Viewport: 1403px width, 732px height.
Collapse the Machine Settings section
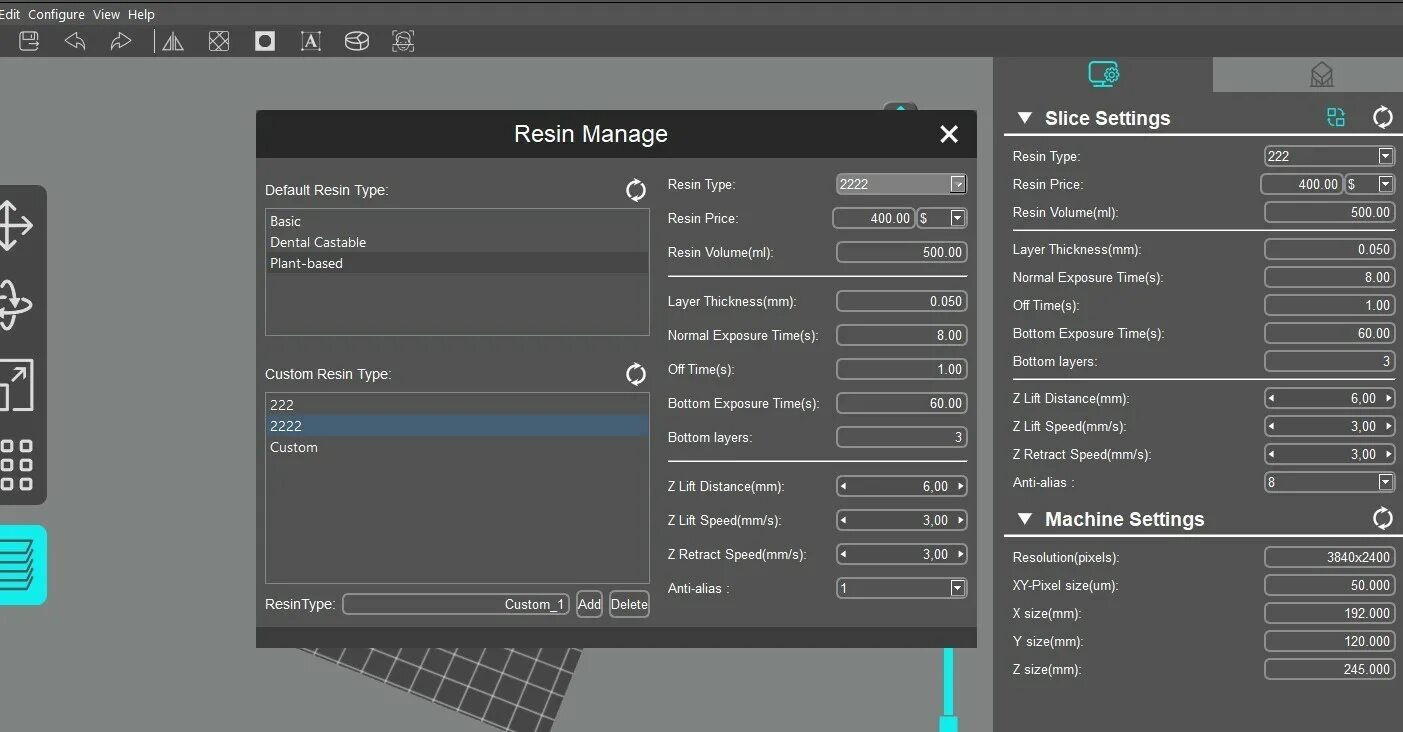(1024, 519)
